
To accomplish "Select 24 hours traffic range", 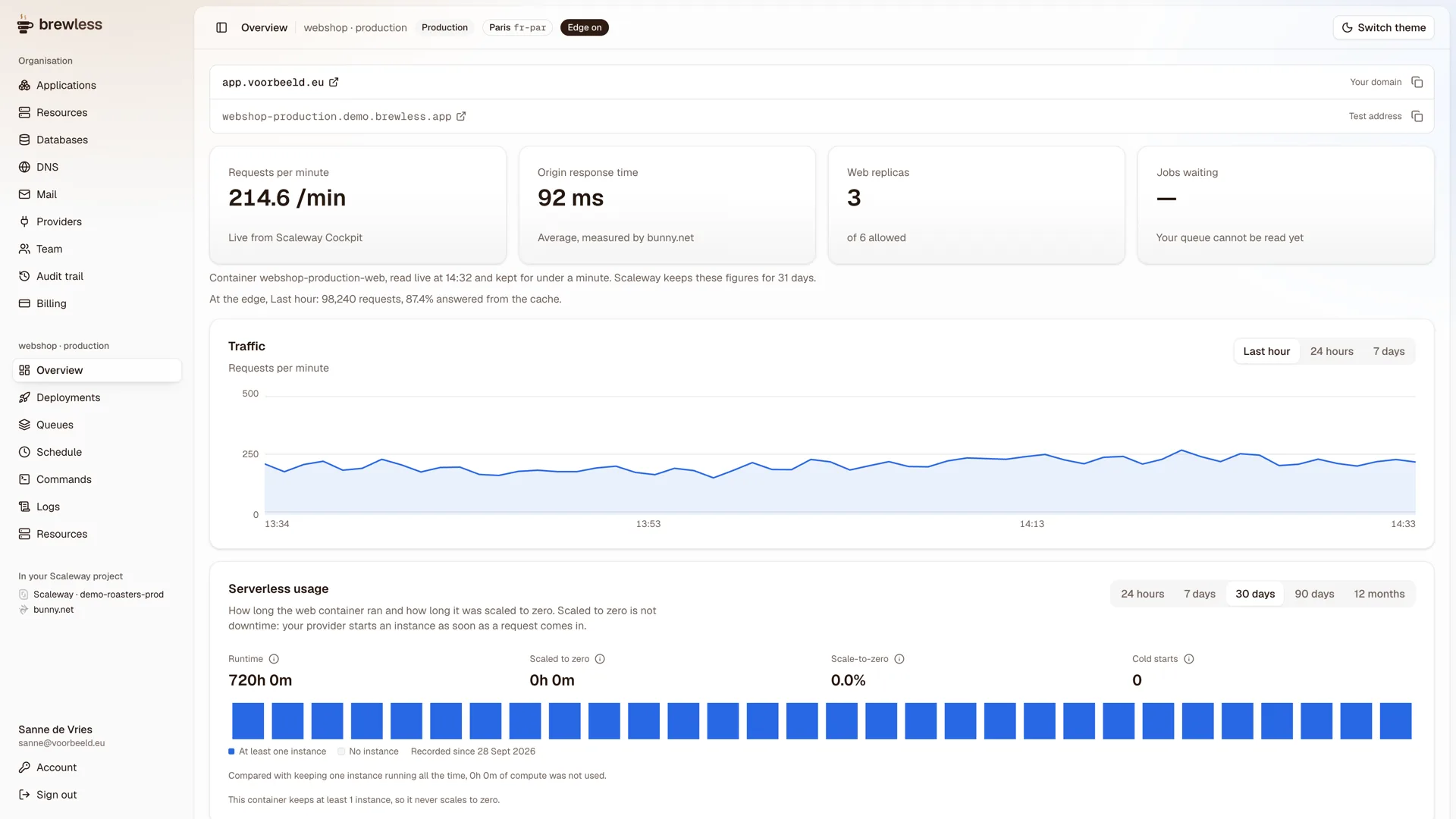I will pos(1332,351).
